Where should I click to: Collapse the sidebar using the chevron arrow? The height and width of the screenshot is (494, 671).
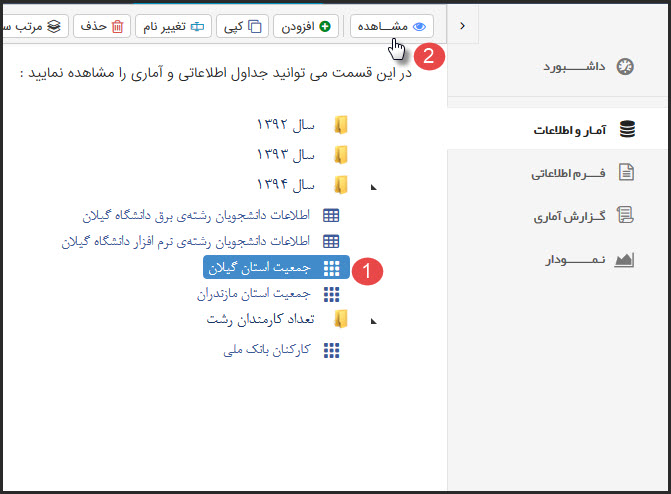461,27
